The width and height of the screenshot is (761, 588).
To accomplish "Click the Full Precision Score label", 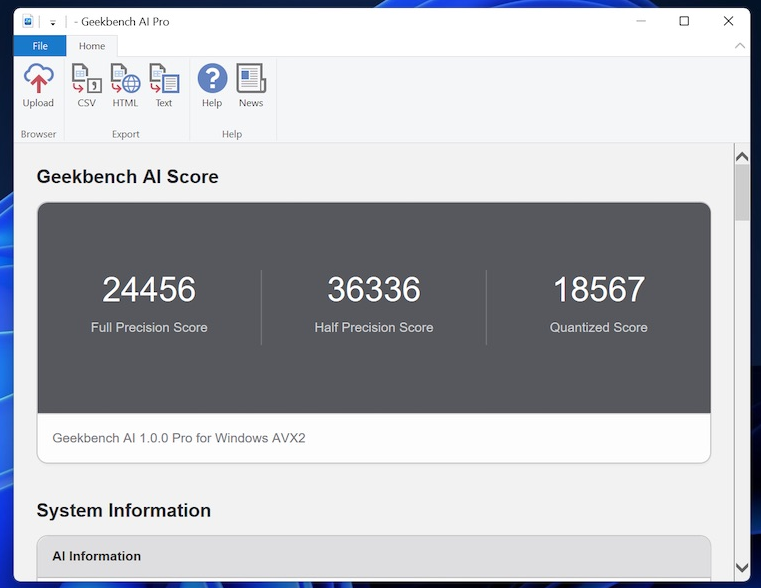I will [x=149, y=327].
